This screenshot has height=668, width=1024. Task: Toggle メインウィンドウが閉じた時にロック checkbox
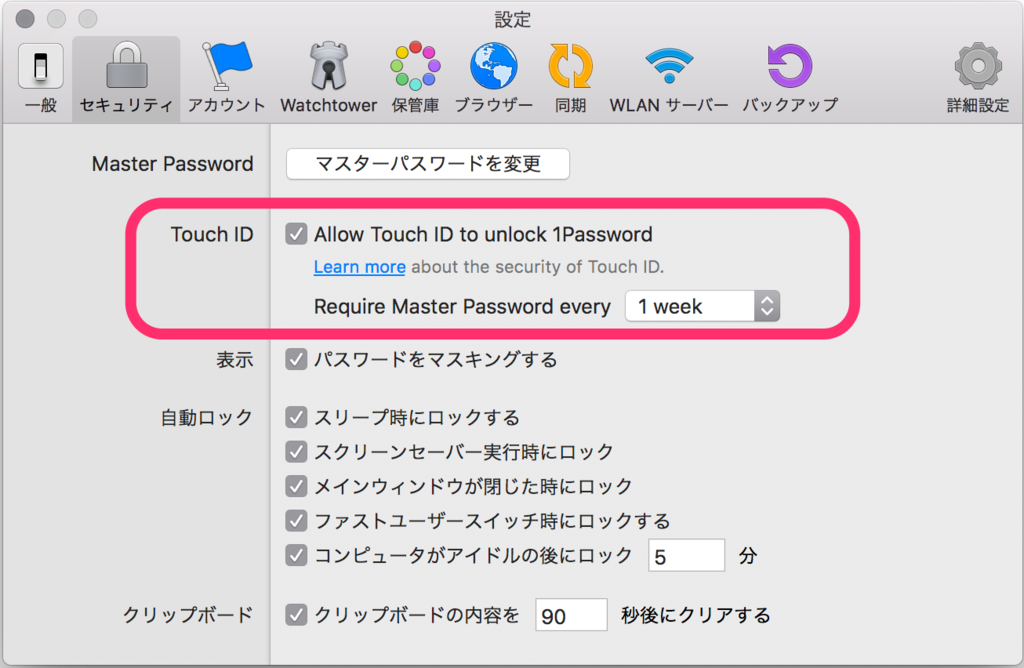(296, 486)
